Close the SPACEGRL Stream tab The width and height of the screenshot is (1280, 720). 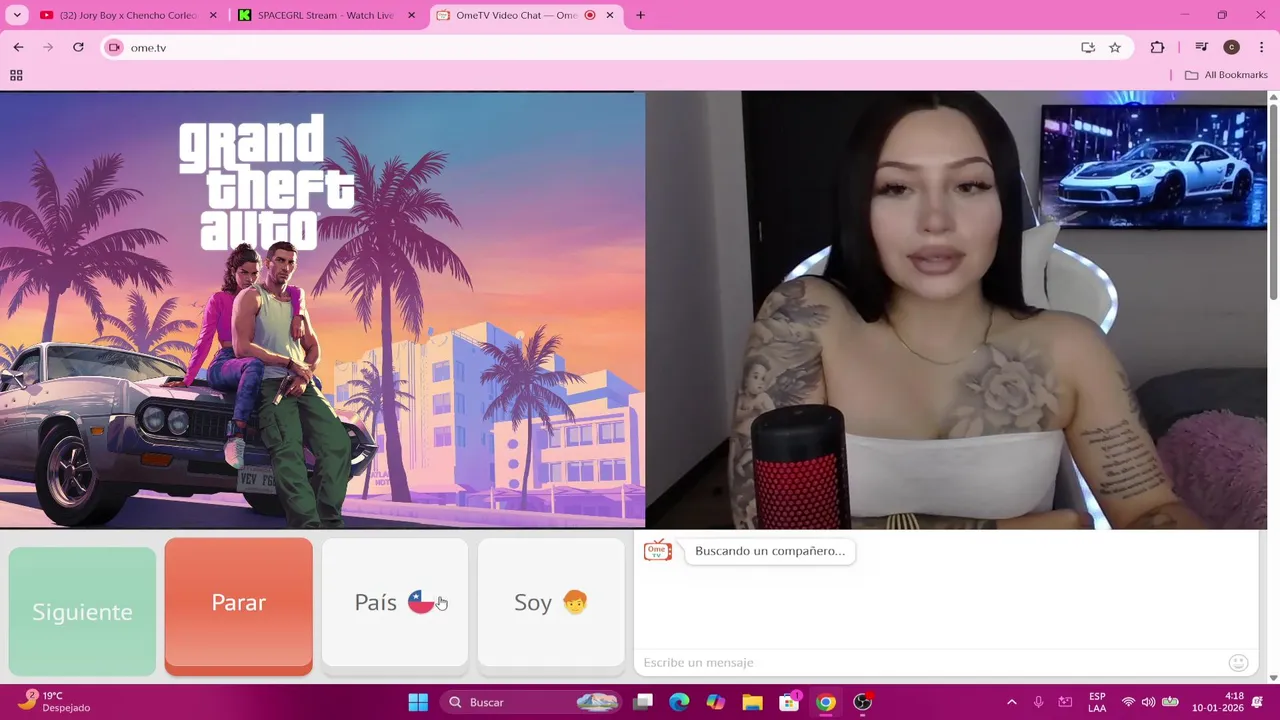coord(411,15)
